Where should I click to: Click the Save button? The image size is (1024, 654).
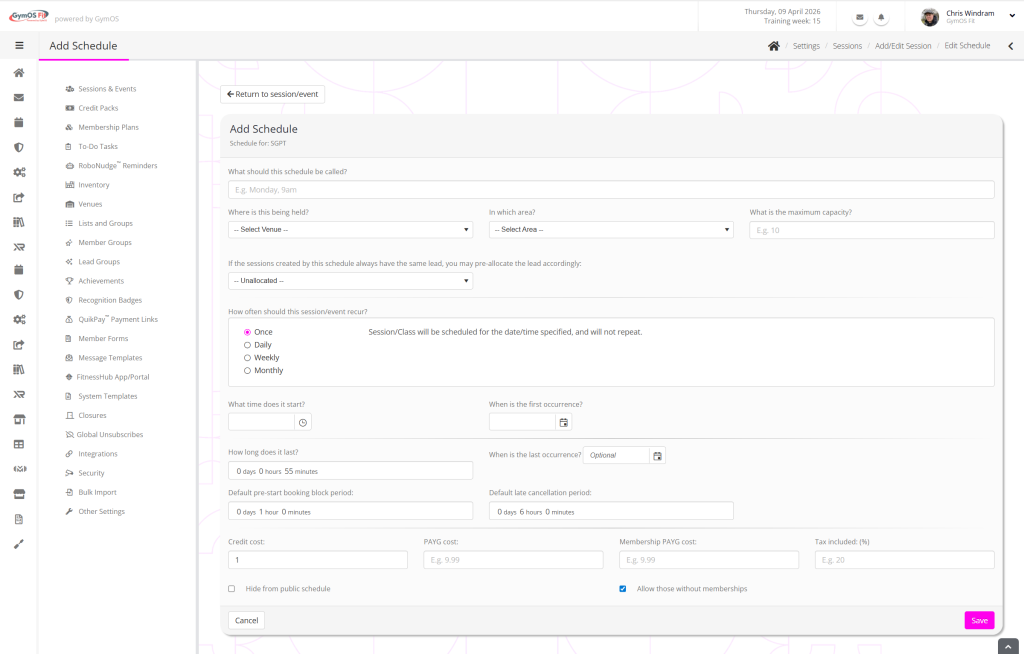point(979,620)
